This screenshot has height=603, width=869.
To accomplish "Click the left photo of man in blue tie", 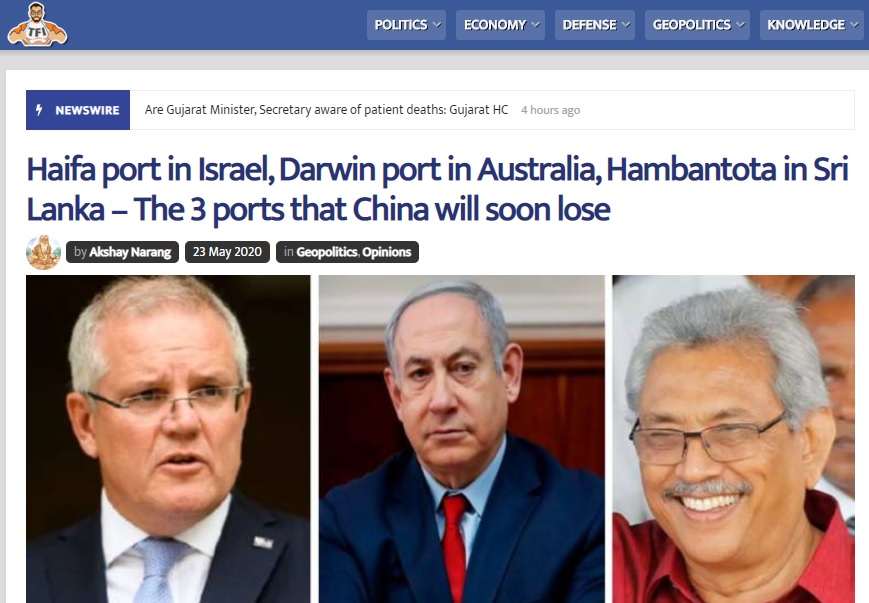I will tap(168, 439).
